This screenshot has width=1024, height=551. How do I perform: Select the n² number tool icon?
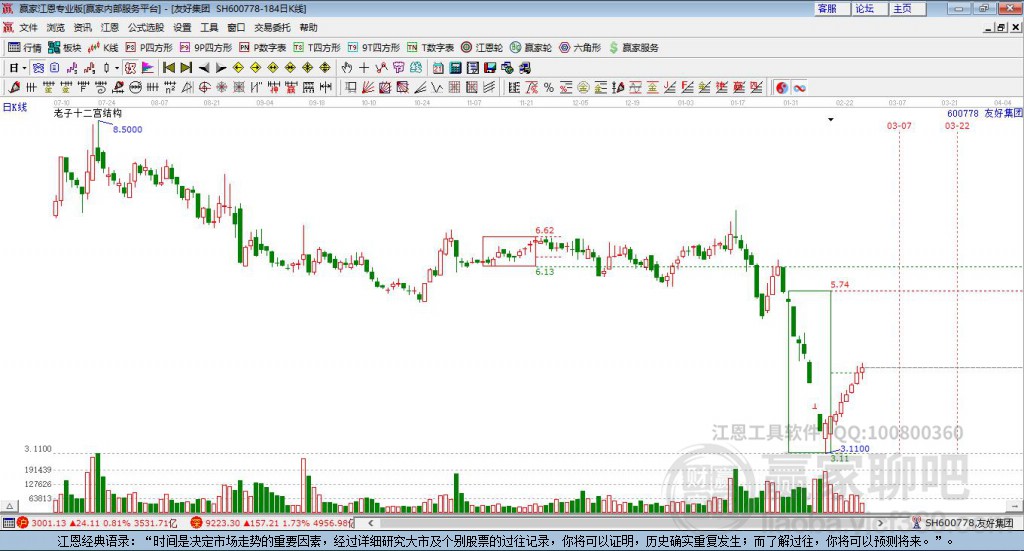click(170, 88)
